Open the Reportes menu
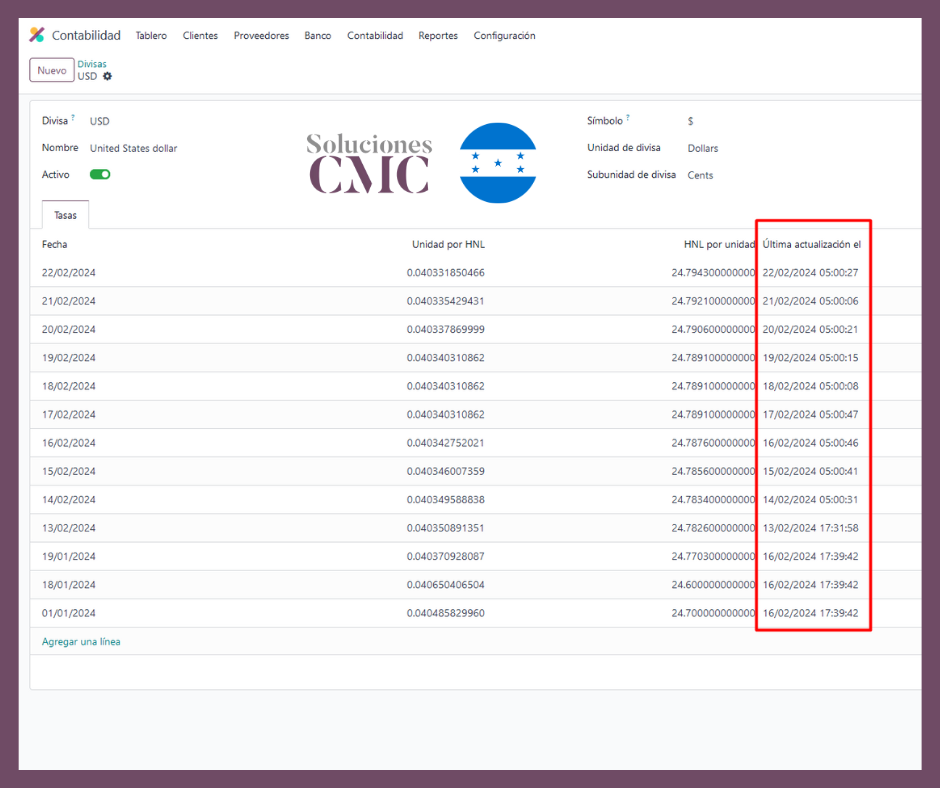This screenshot has width=940, height=788. (438, 36)
